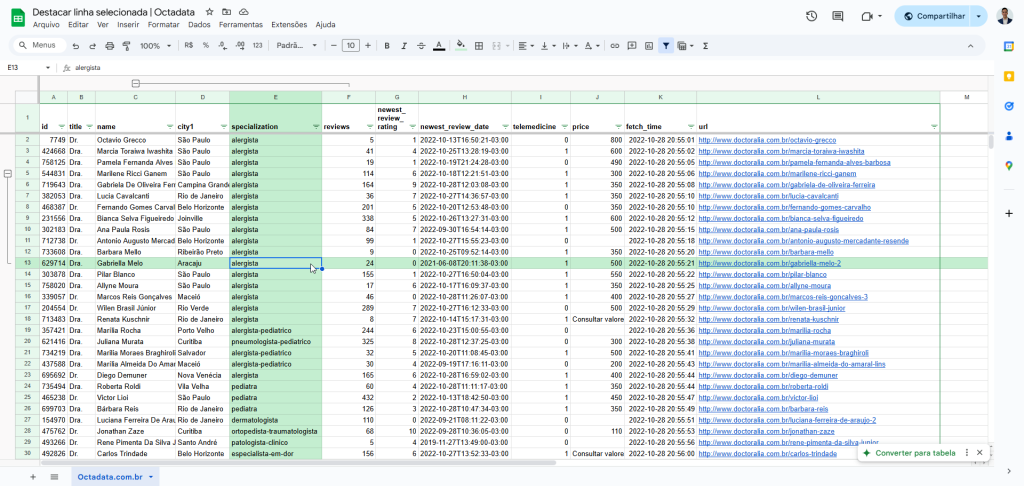Open the font family dropdown Padrã...
Image resolution: width=1024 pixels, height=486 pixels.
click(296, 46)
